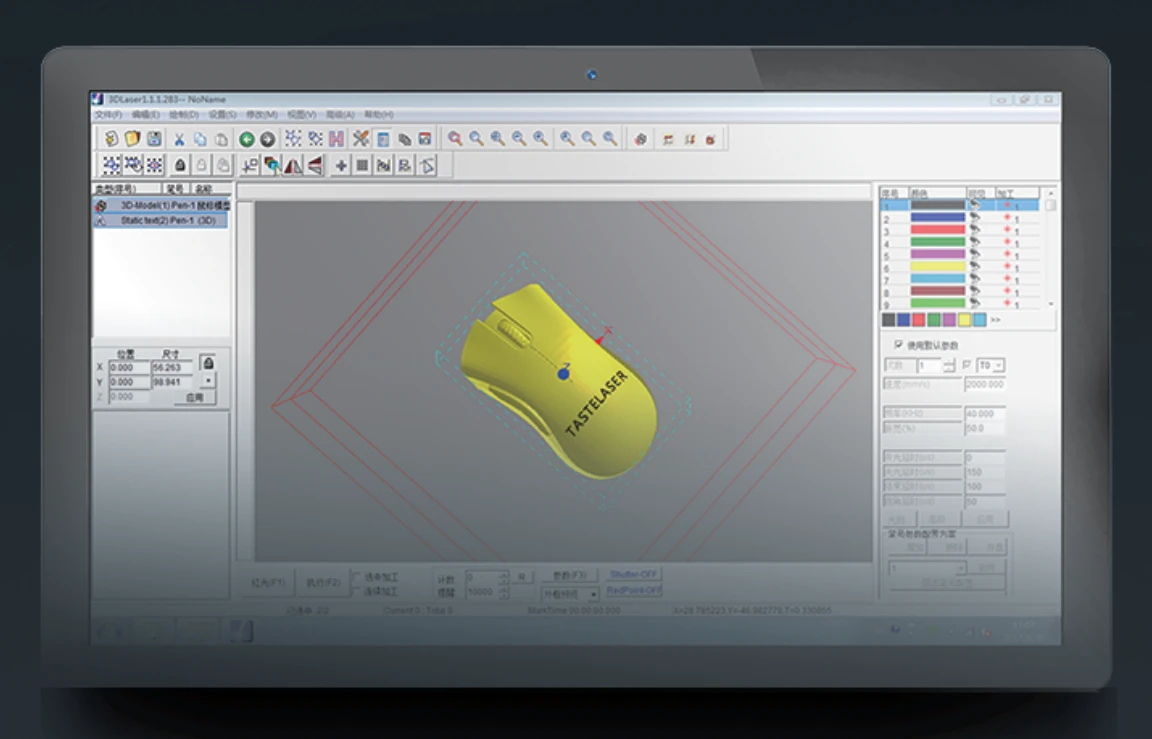Toggle the red marker for pen row 7
The image size is (1152, 739).
[x=1007, y=280]
